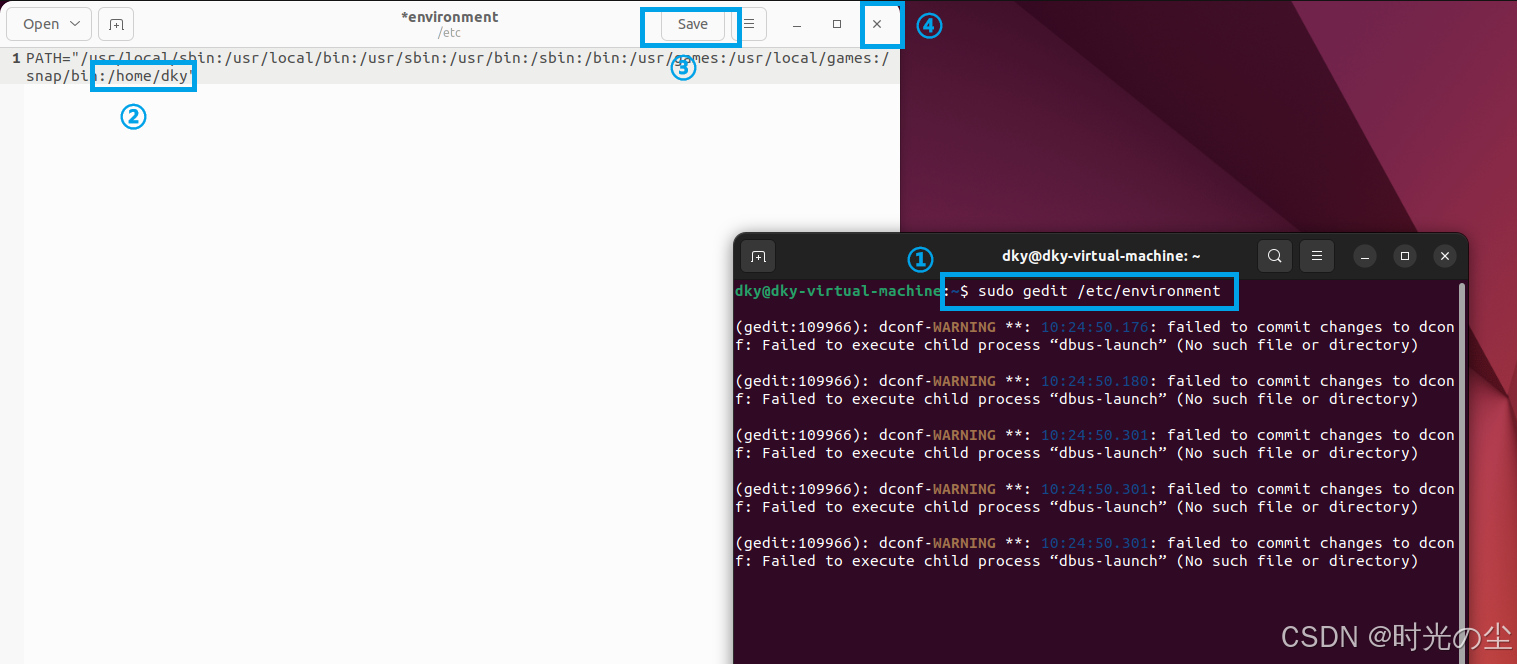Image resolution: width=1517 pixels, height=664 pixels.
Task: Minimize the terminal window
Action: 1366,257
